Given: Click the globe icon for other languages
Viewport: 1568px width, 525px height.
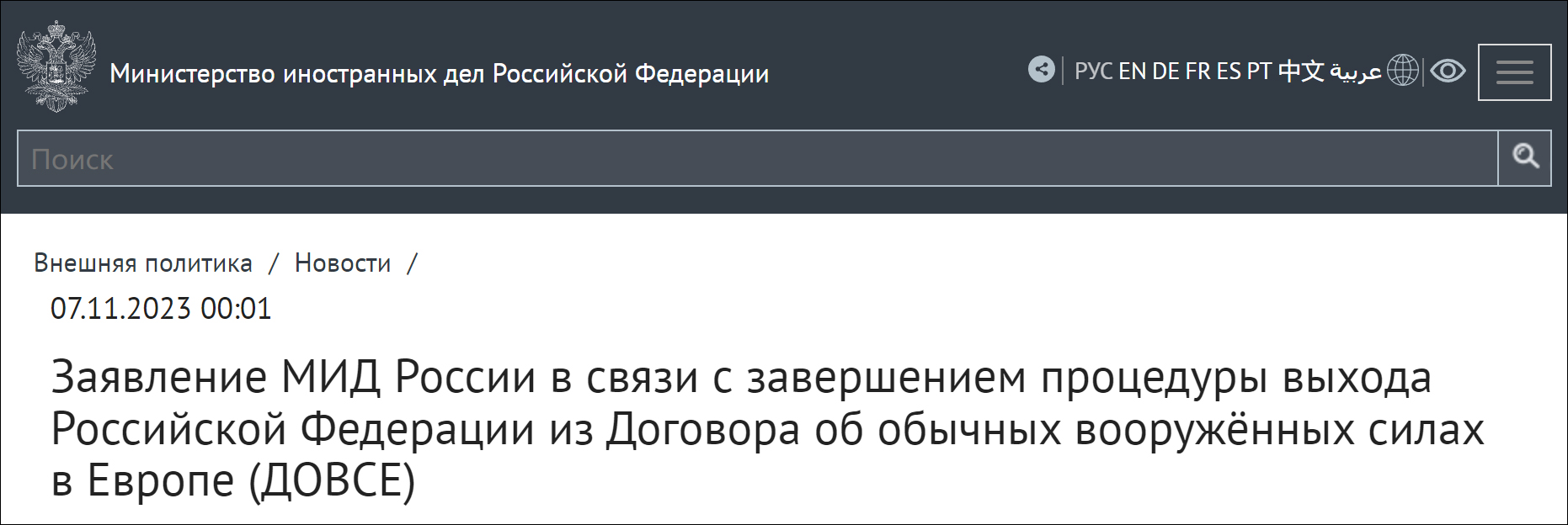Looking at the screenshot, I should coord(1403,70).
